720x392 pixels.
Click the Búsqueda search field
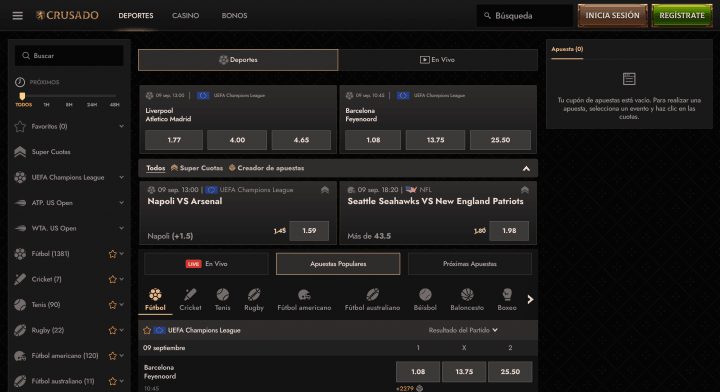click(x=524, y=16)
